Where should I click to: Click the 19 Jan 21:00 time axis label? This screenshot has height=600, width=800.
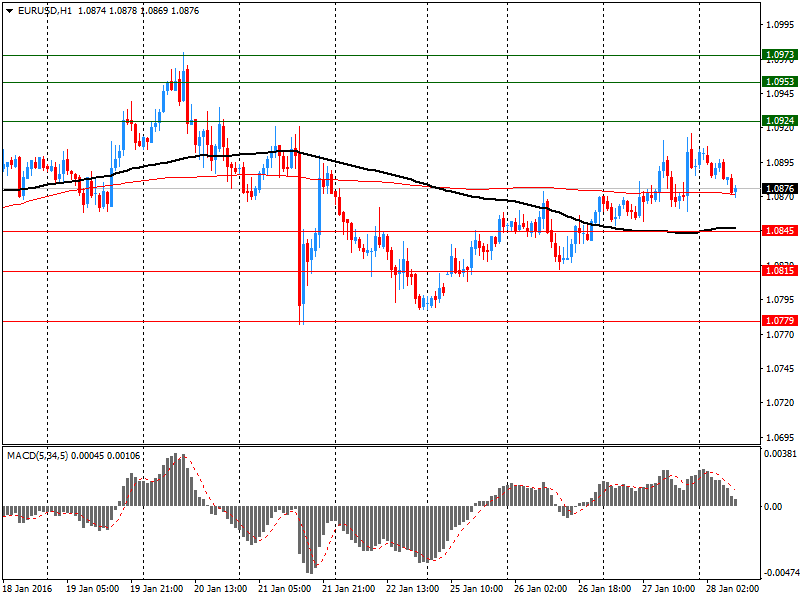tap(157, 588)
